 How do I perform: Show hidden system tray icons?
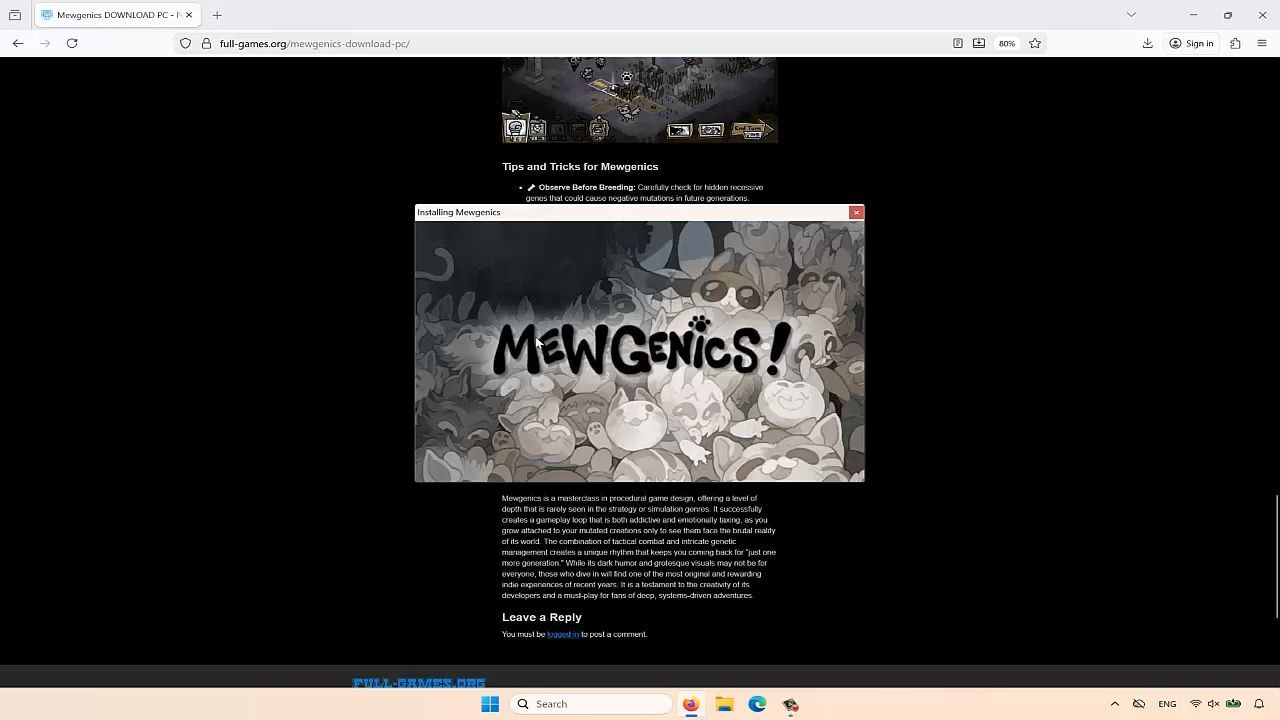click(x=1114, y=704)
